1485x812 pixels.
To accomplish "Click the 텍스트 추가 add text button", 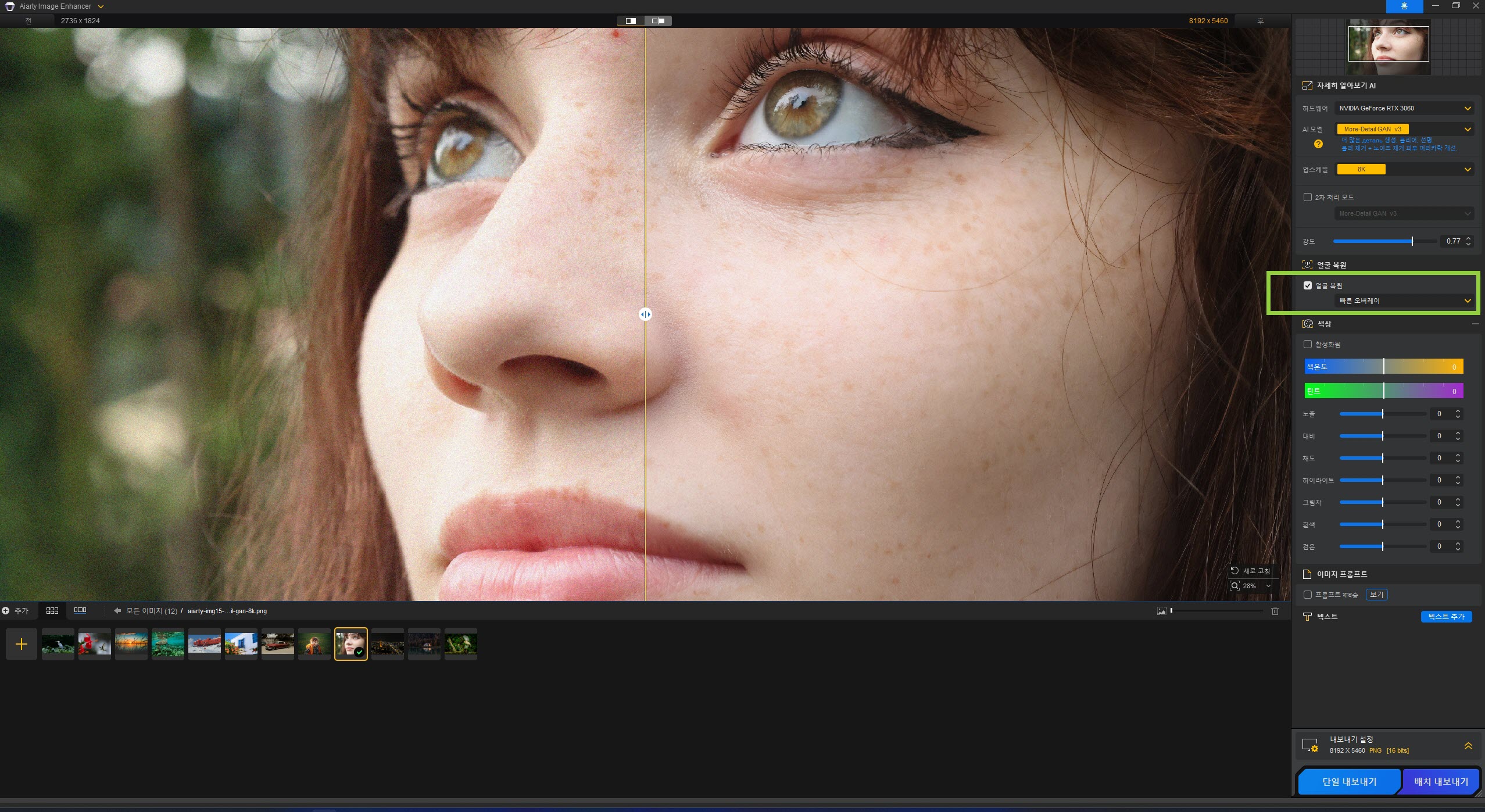I will (x=1446, y=617).
